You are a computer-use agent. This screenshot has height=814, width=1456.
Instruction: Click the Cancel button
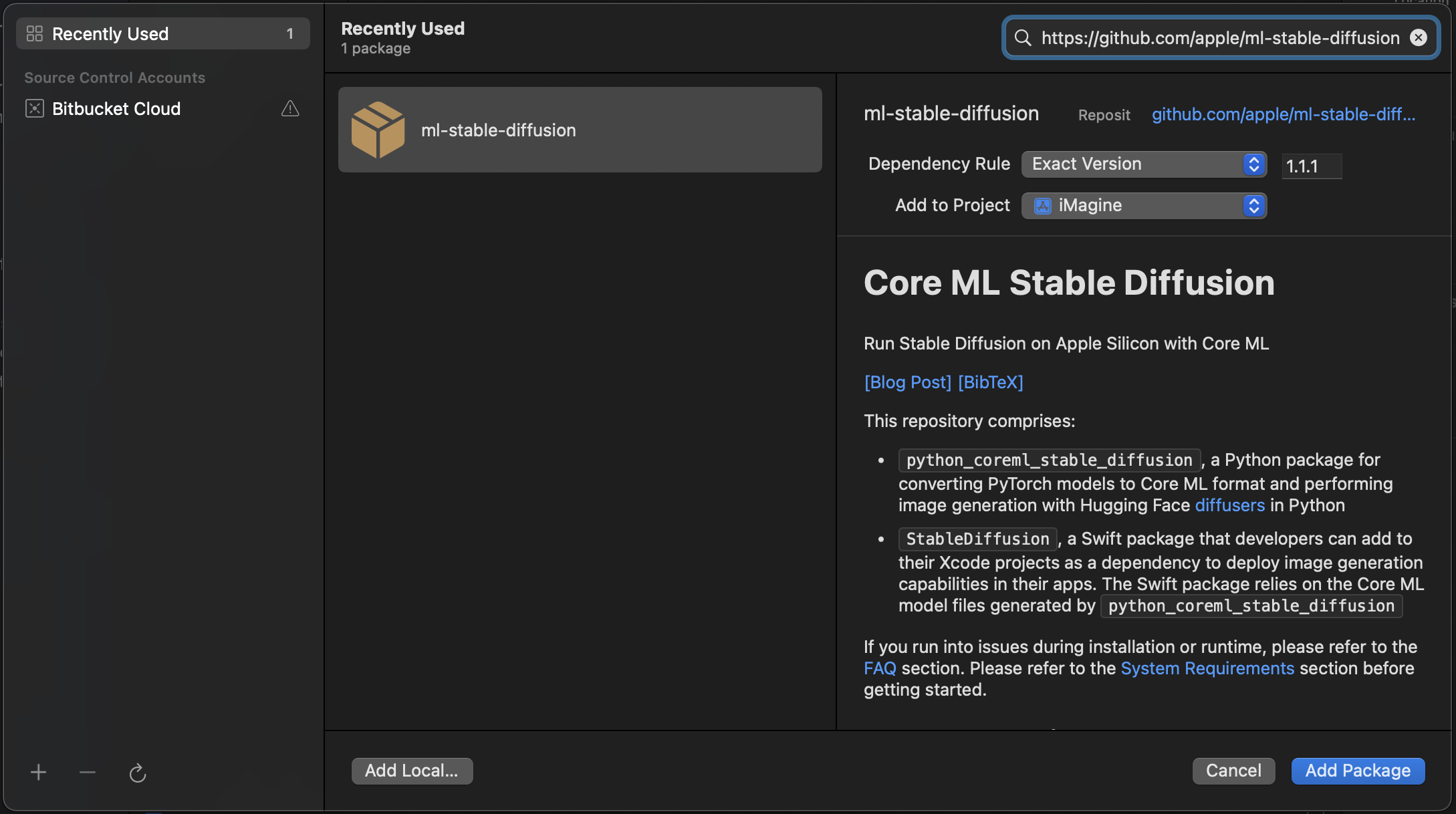coord(1233,771)
